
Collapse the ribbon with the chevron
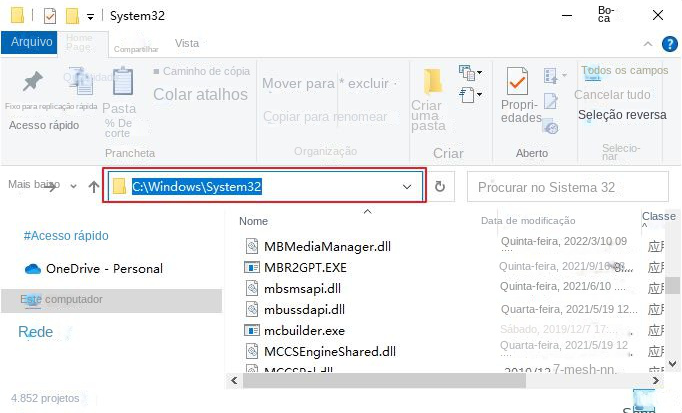pos(648,44)
